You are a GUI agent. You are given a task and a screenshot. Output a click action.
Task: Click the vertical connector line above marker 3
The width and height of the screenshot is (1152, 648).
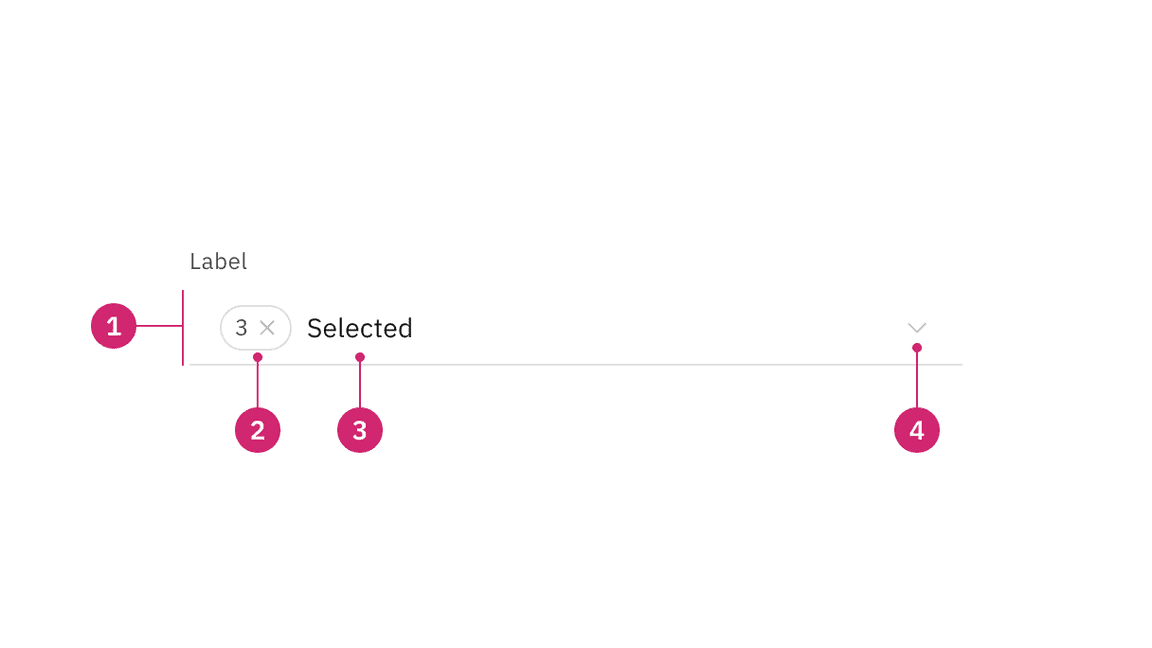coord(360,385)
